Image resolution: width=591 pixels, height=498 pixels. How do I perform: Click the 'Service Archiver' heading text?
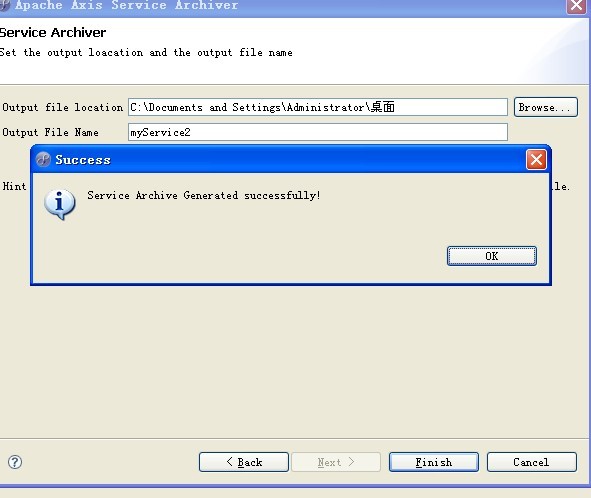(52, 32)
